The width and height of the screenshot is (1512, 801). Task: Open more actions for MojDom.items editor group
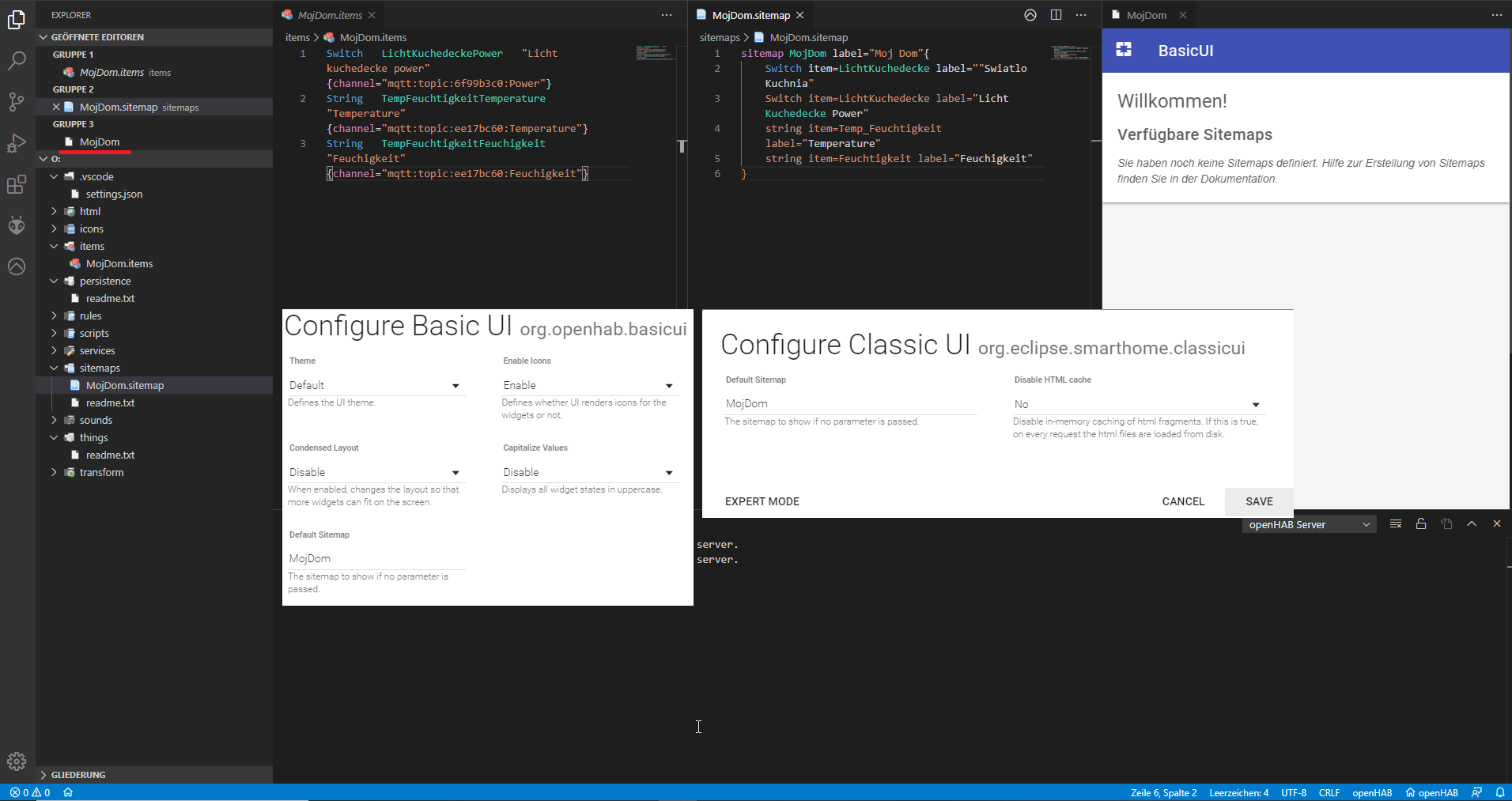coord(667,15)
